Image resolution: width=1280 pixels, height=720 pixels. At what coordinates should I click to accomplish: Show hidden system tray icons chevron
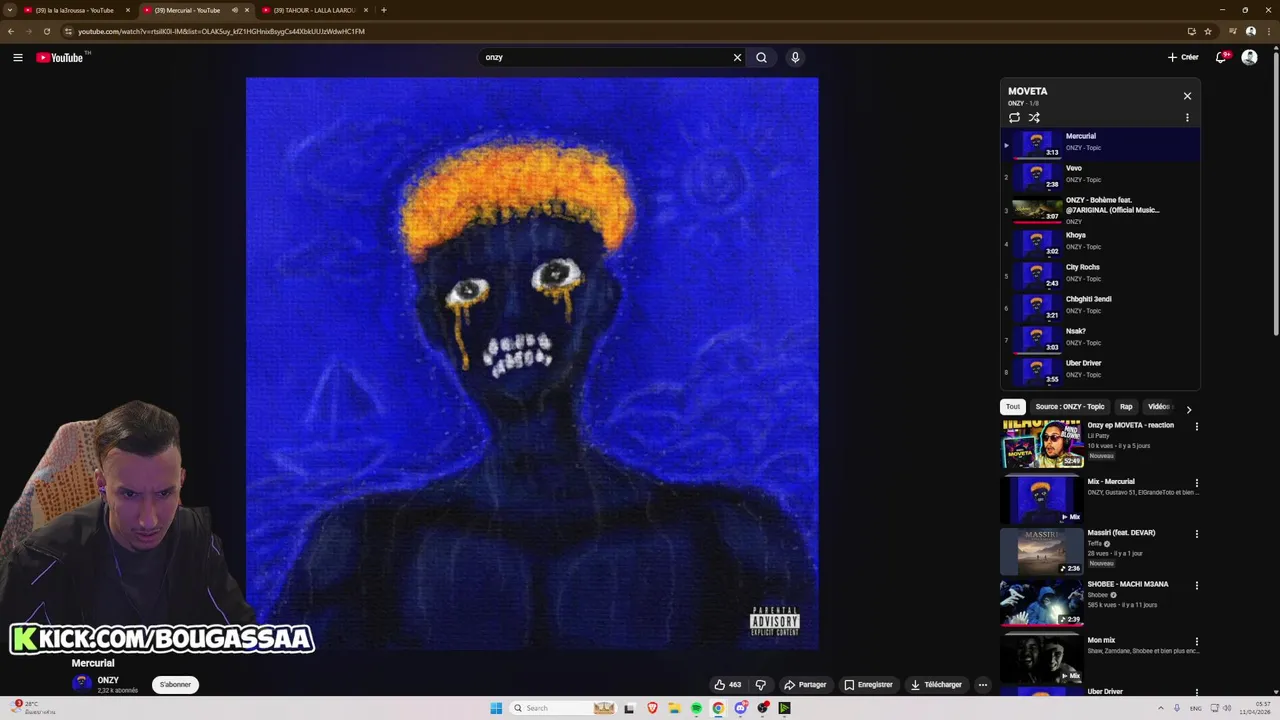(x=1161, y=708)
